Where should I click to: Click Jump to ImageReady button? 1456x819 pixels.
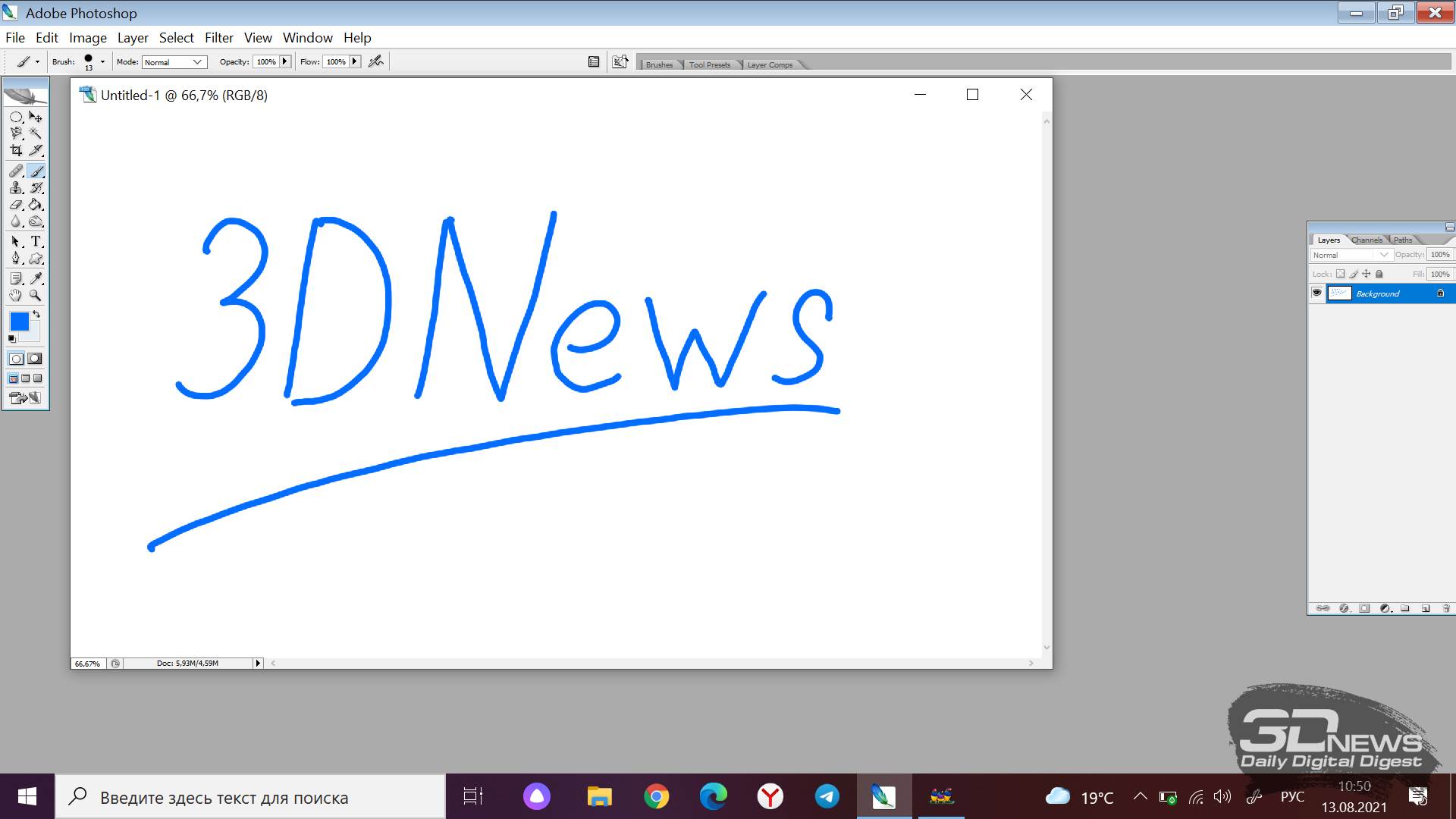25,397
